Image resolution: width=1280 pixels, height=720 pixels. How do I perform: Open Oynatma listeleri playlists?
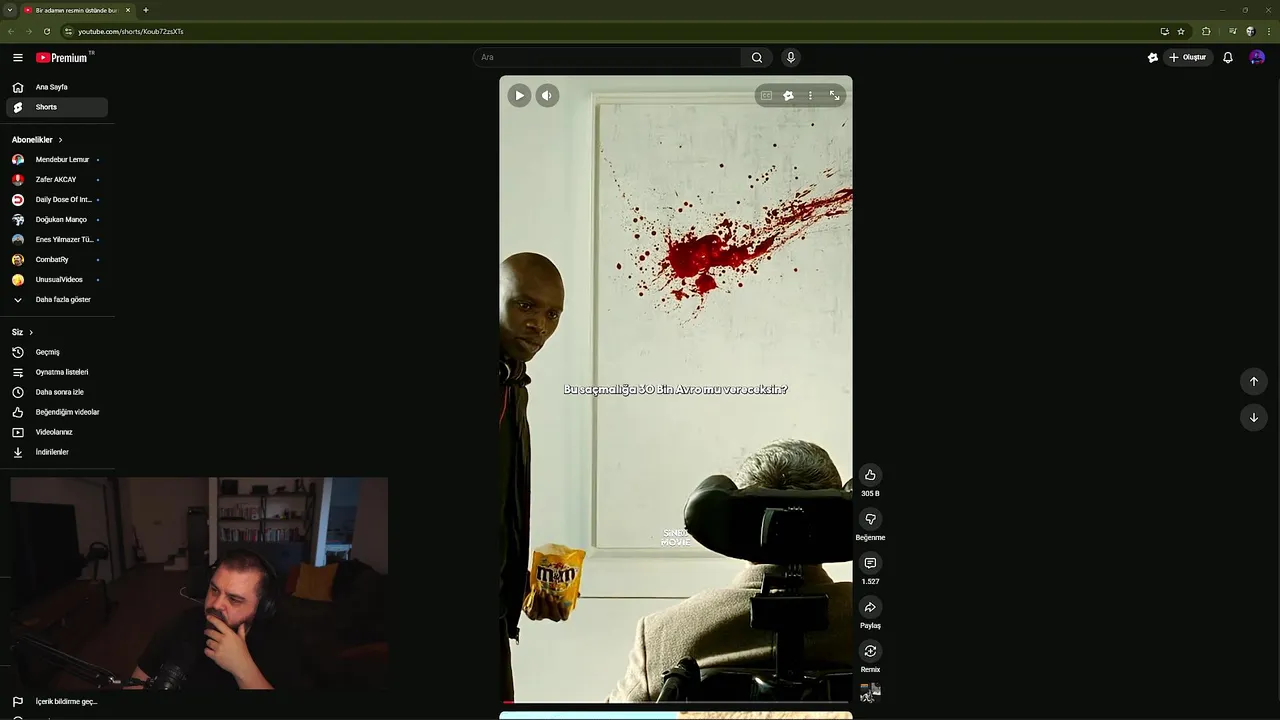pyautogui.click(x=57, y=372)
